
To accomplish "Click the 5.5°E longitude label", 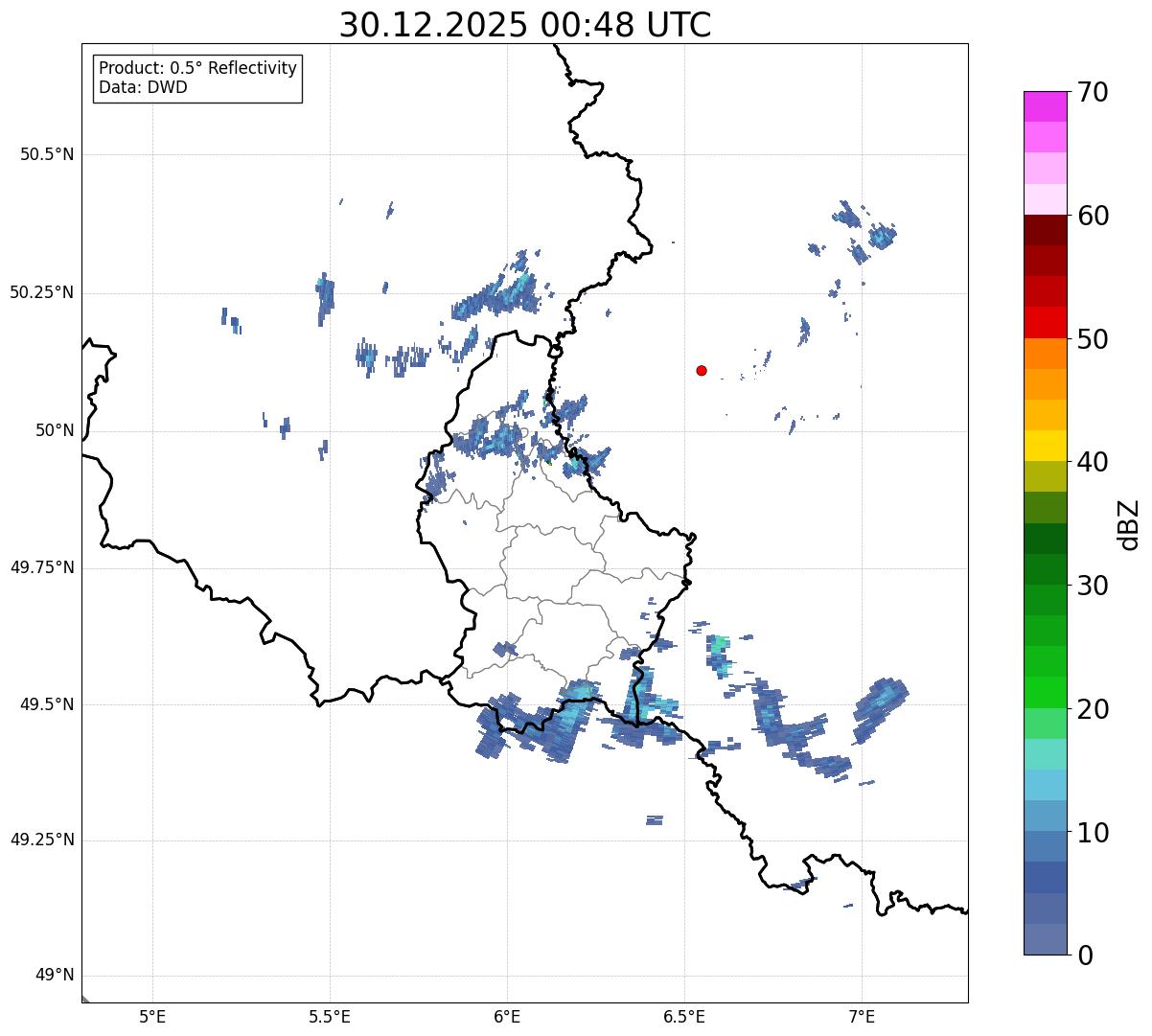I will coord(330,1016).
